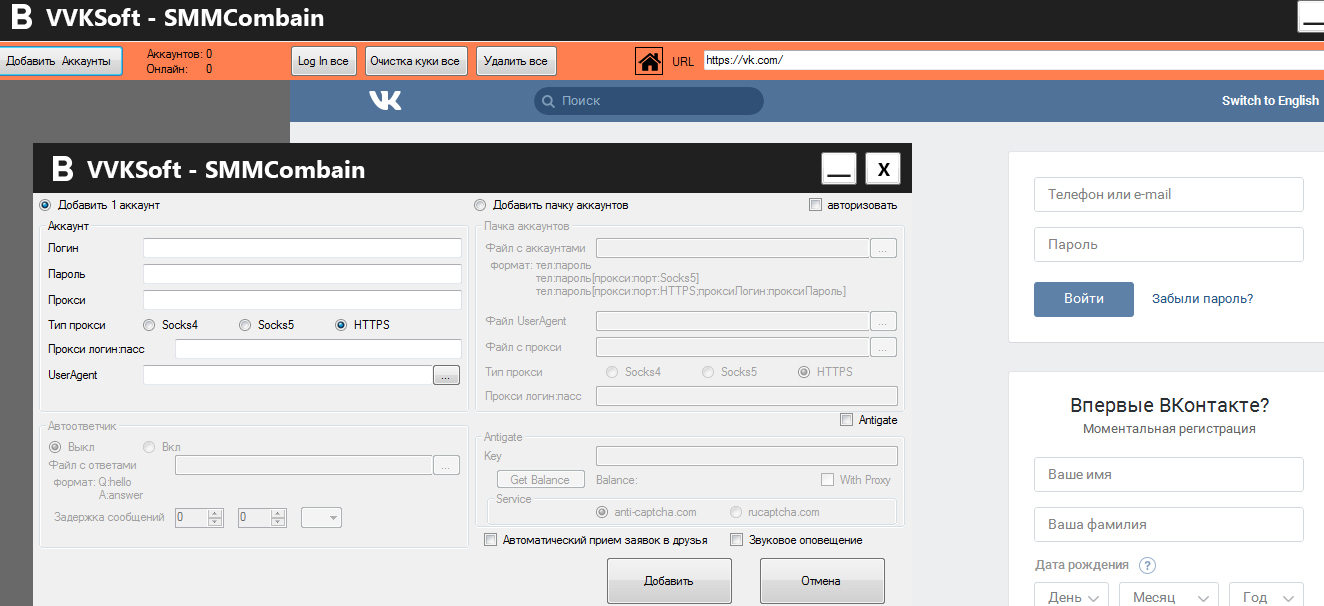
Task: Click the VK logo in browser header
Action: 385,100
